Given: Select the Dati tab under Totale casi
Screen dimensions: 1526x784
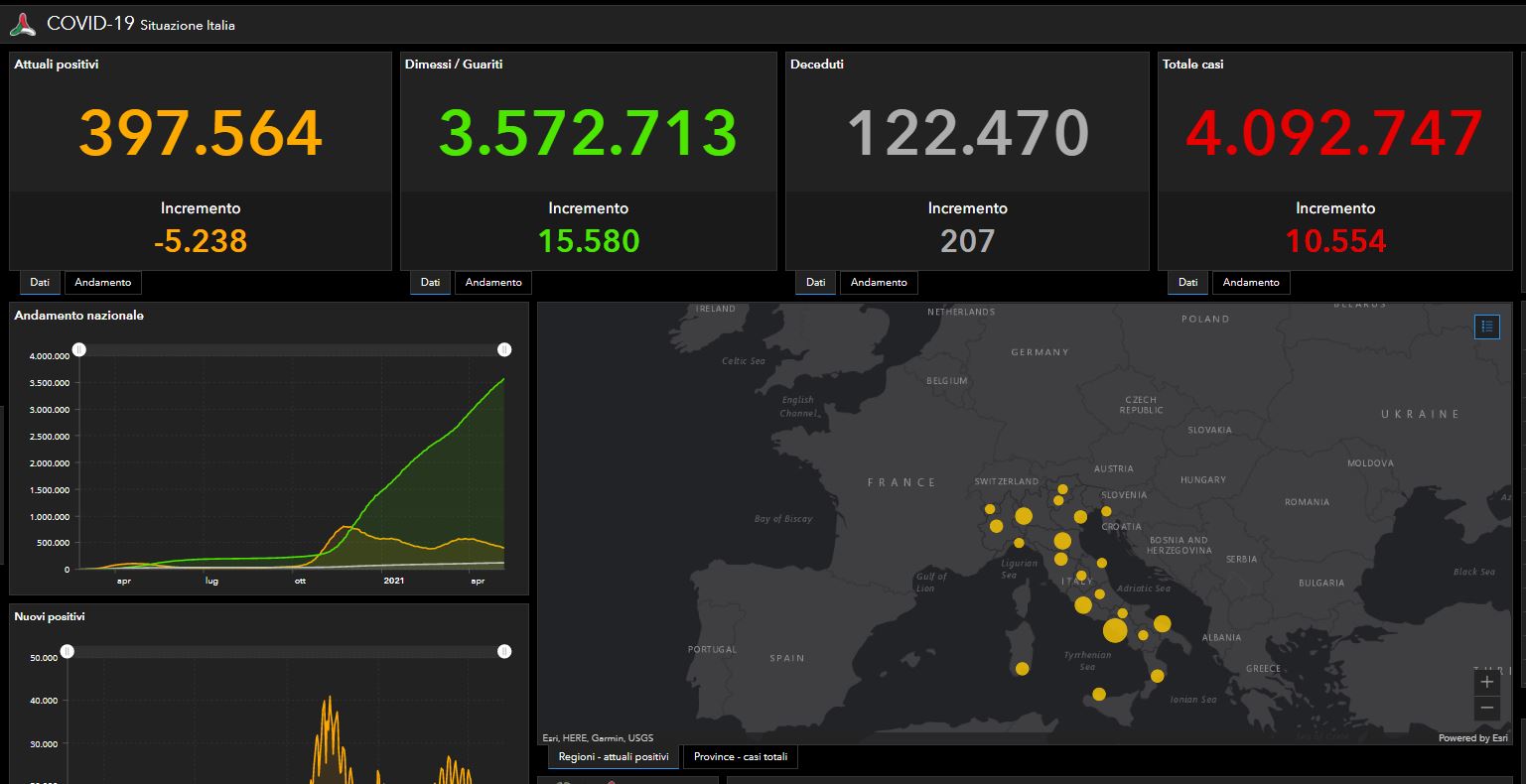Looking at the screenshot, I should [1187, 282].
